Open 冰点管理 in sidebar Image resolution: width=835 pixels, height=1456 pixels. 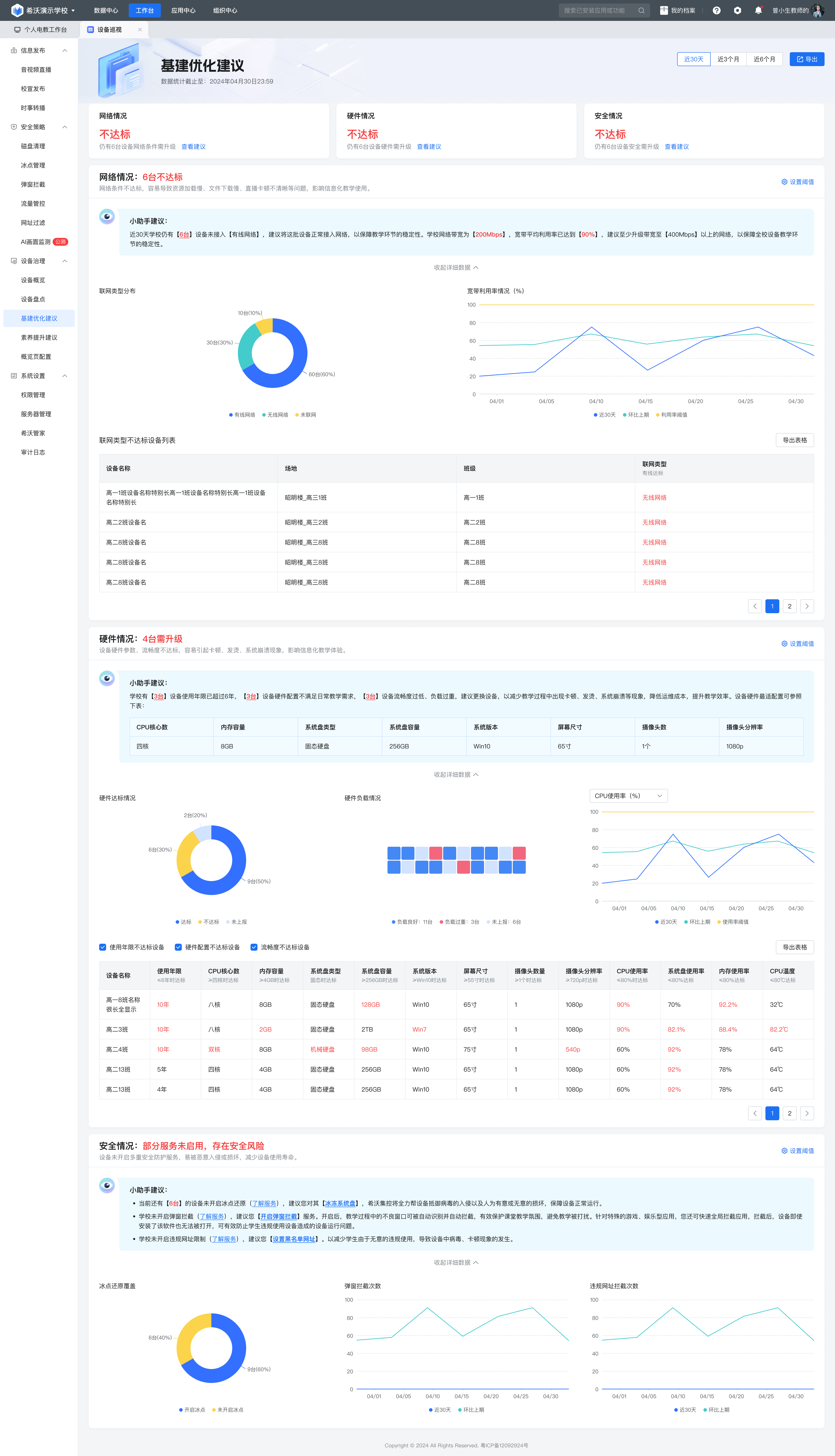33,165
